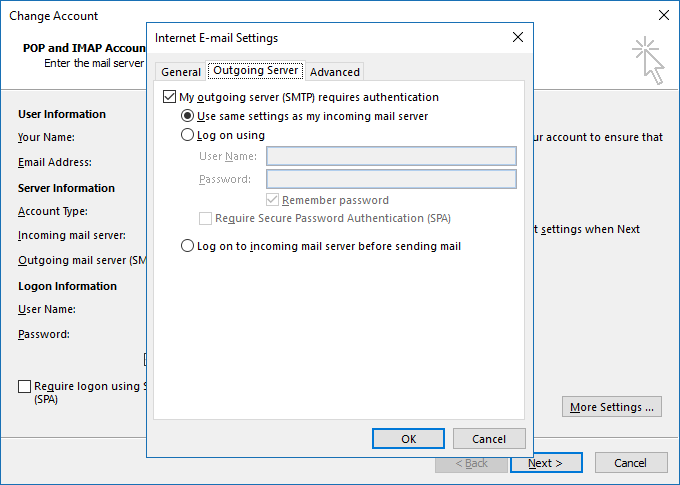Click the outgoing Password field
Viewport: 680px width, 485px height.
(391, 179)
